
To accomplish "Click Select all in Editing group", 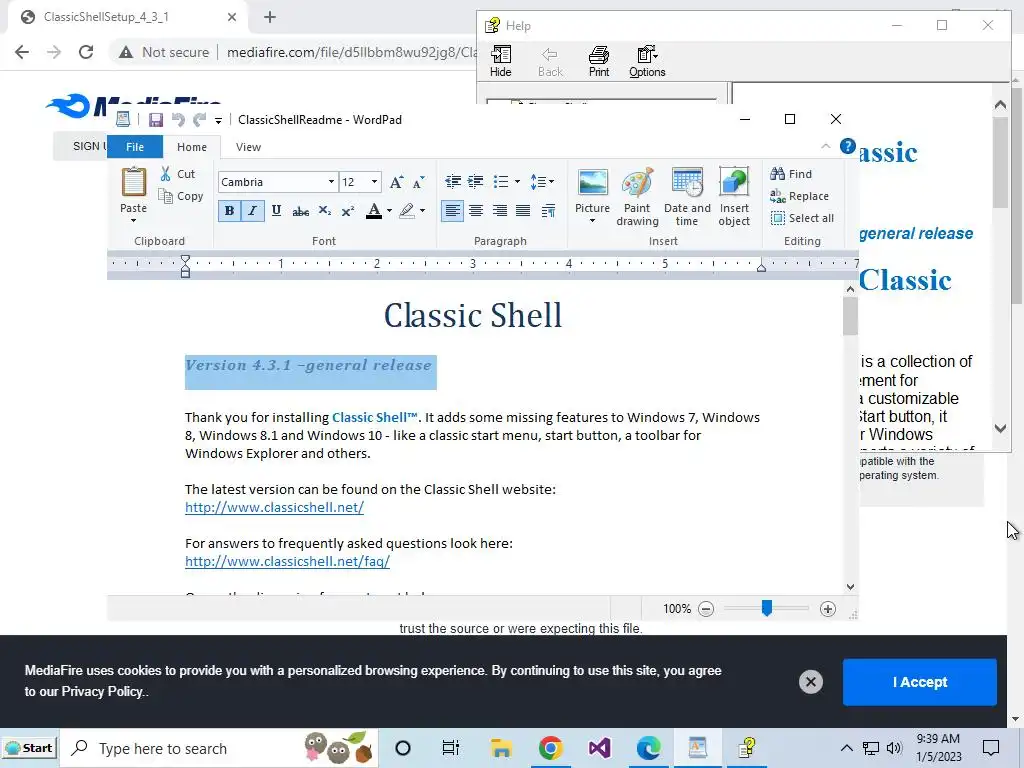I will tap(803, 218).
